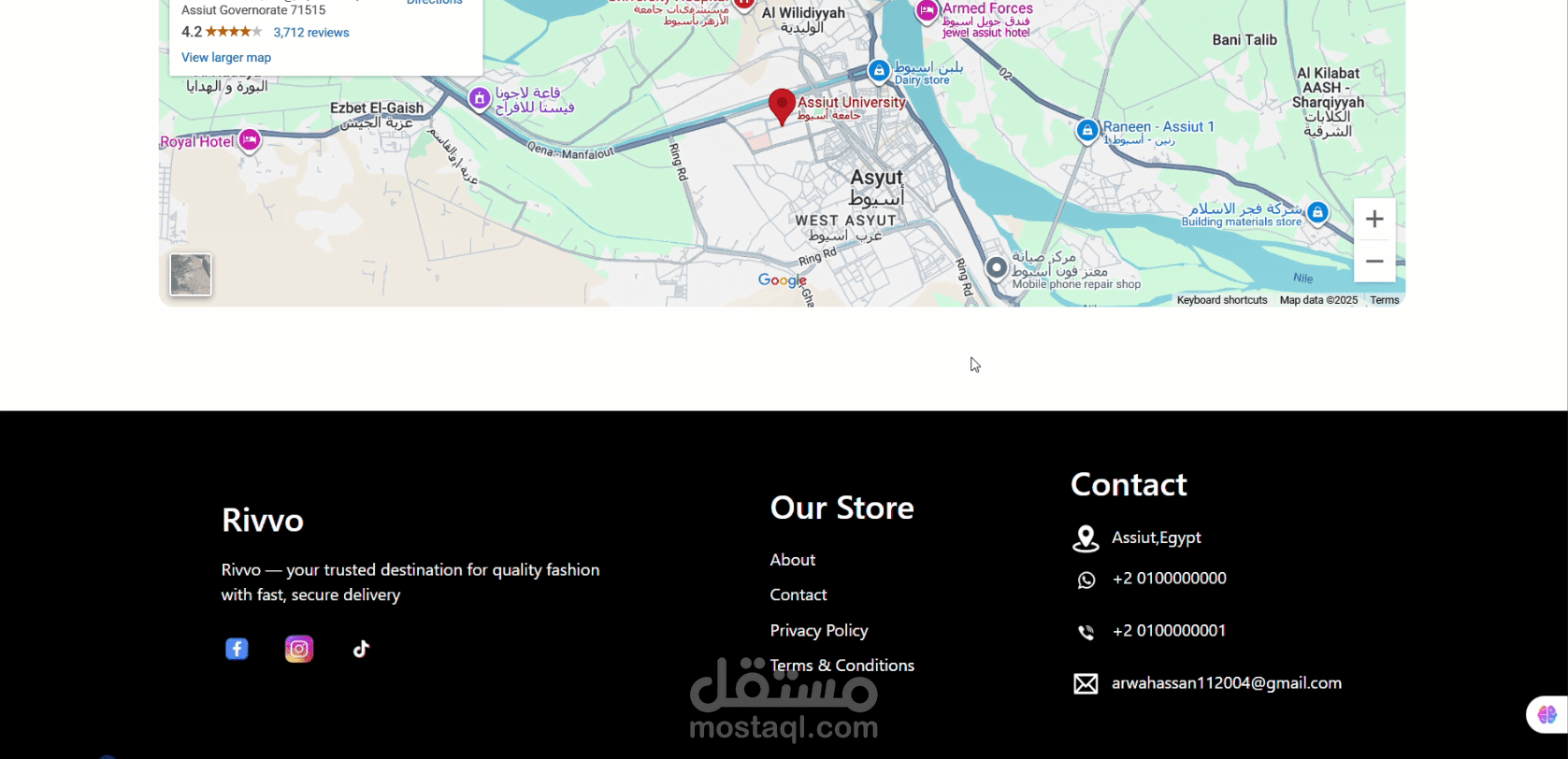The width and height of the screenshot is (1568, 759).
Task: Select the Building materials store map marker
Action: tap(1317, 213)
